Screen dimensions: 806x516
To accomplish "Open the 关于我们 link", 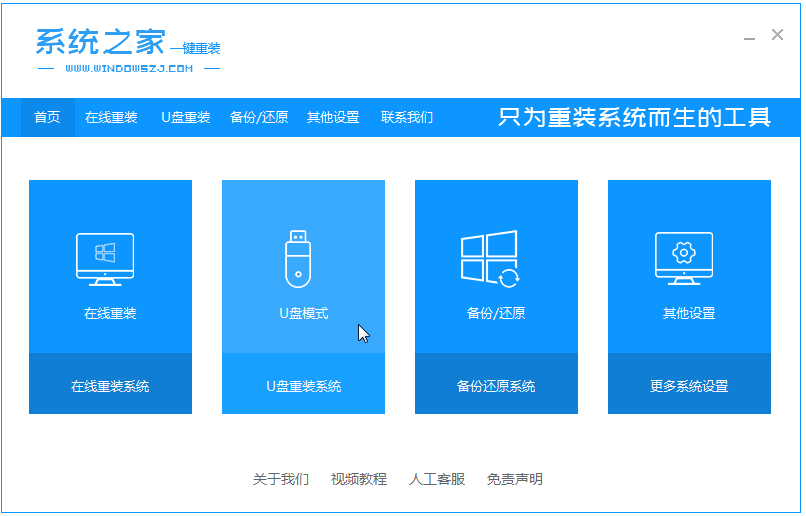I will click(281, 480).
